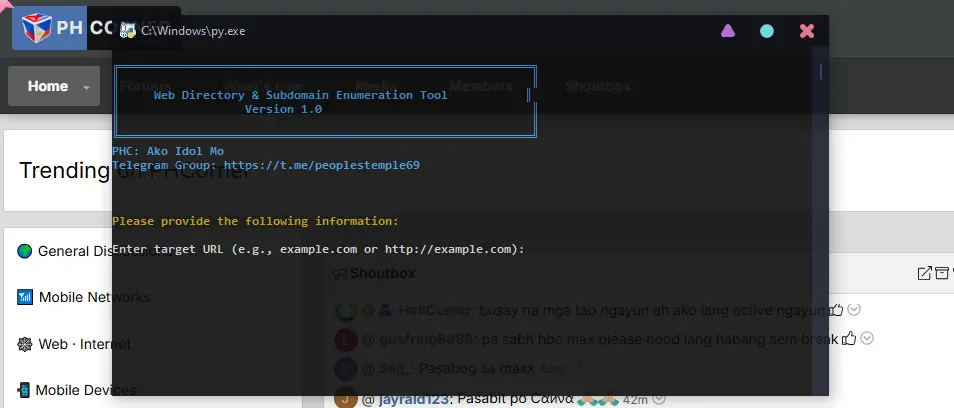Expand options for the hbo max message

867,338
